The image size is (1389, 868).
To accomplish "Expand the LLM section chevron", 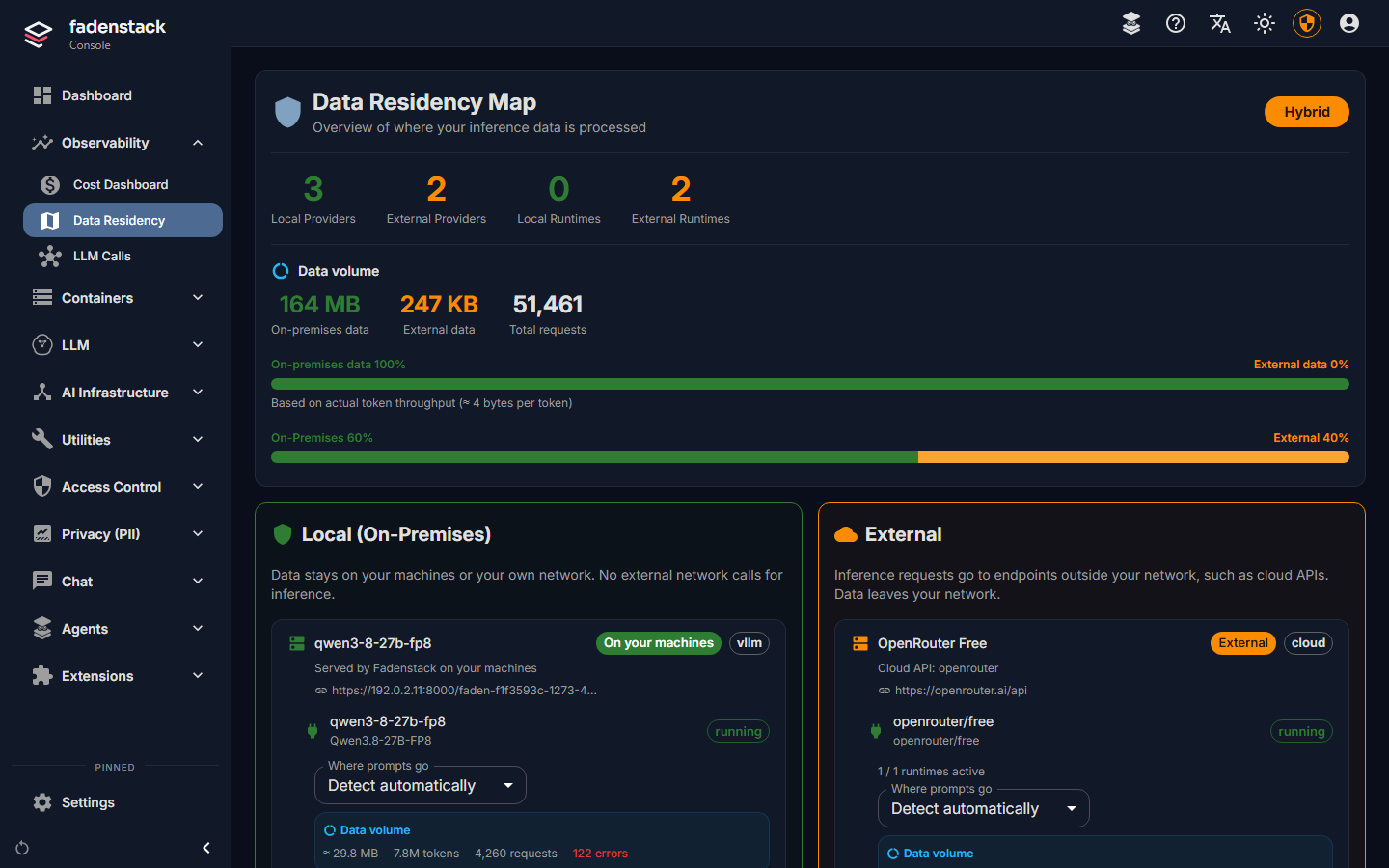I will (x=198, y=345).
